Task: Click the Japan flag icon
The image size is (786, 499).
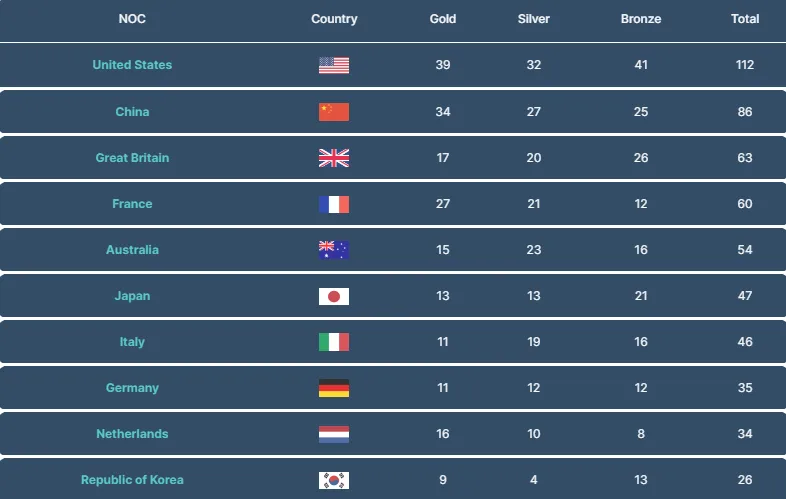Action: tap(334, 296)
